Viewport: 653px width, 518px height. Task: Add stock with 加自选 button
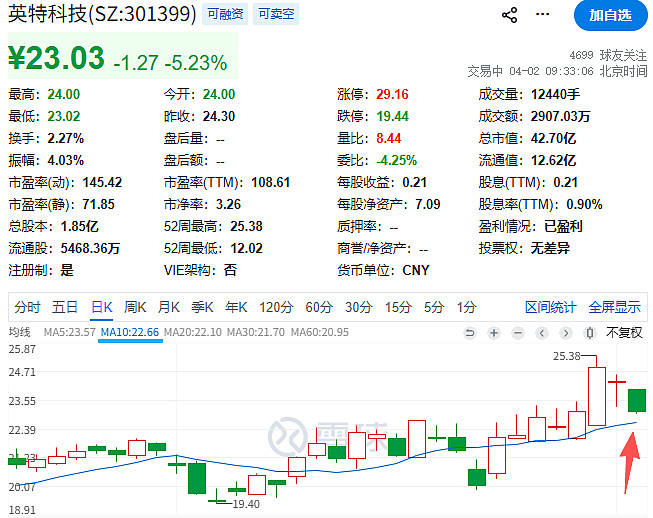pyautogui.click(x=611, y=15)
